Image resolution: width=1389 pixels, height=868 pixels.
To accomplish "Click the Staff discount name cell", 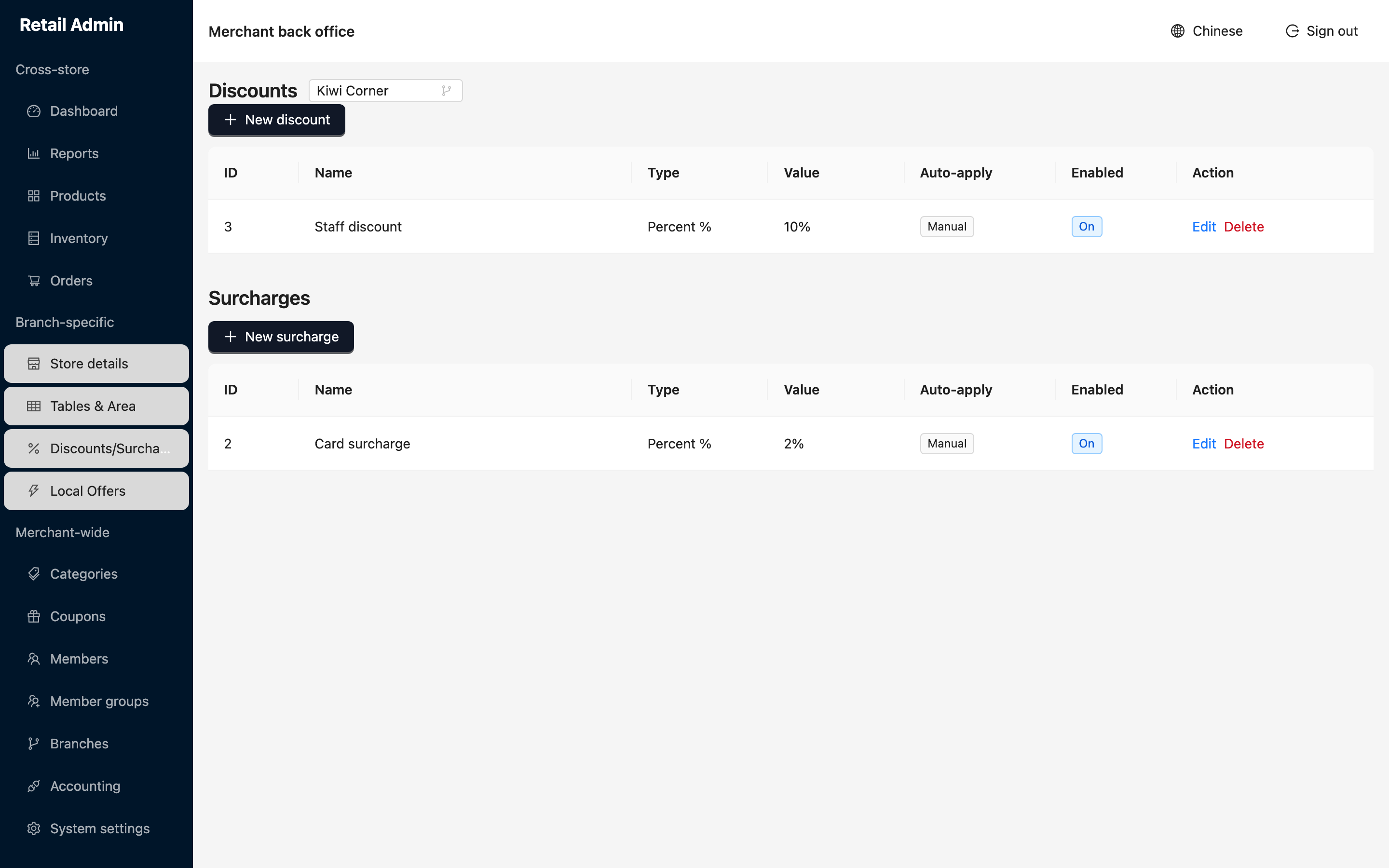I will click(357, 227).
